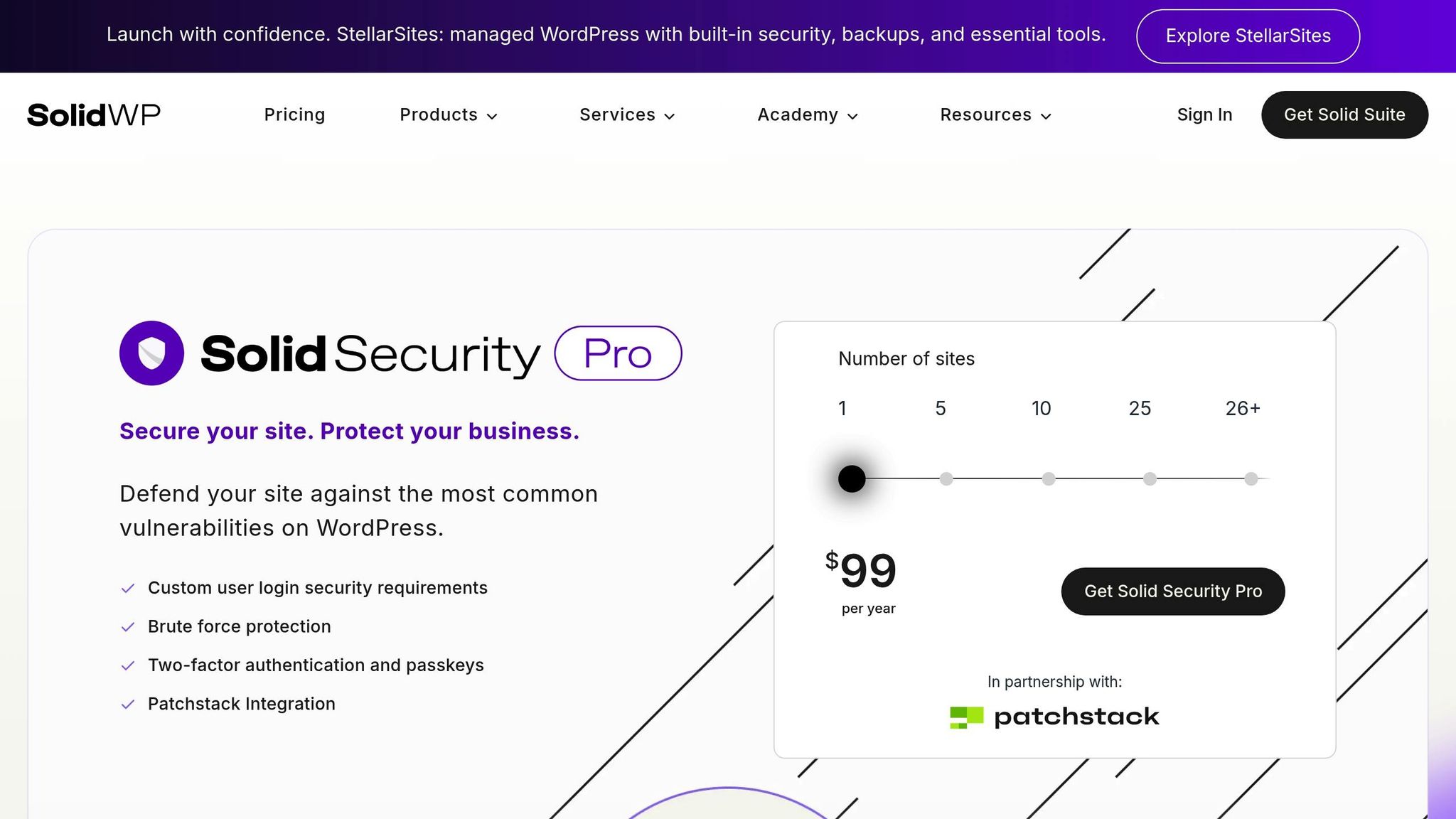Click the checkmark beside Patchstack Integration
Screen dimensions: 1456x819
(x=129, y=705)
